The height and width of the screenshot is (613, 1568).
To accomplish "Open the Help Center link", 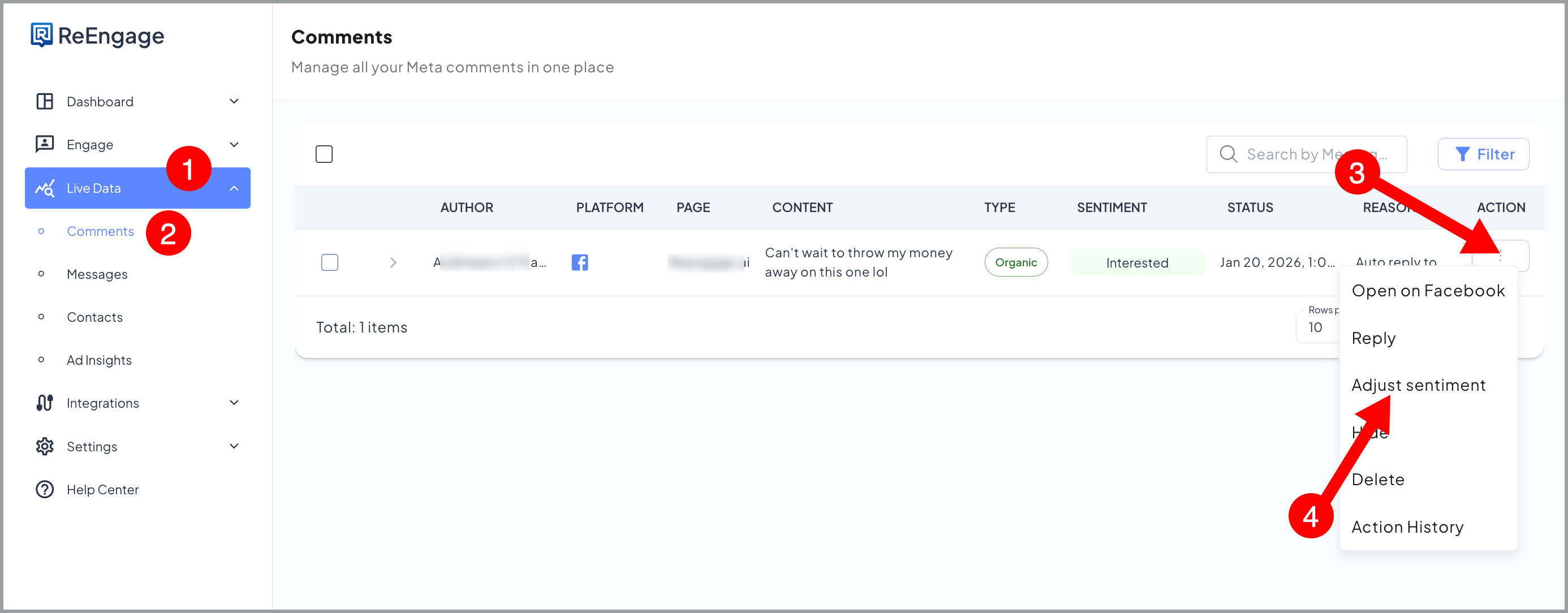I will coord(103,489).
